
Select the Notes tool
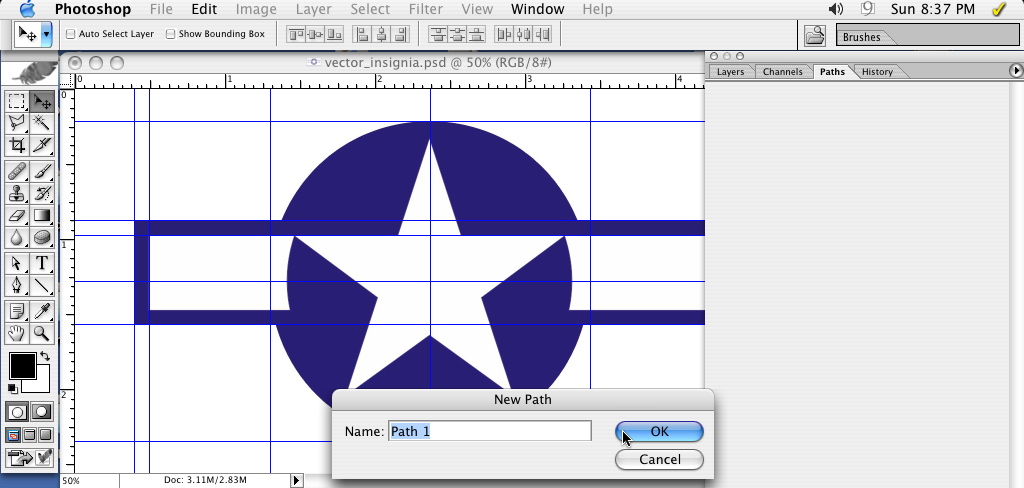point(16,312)
